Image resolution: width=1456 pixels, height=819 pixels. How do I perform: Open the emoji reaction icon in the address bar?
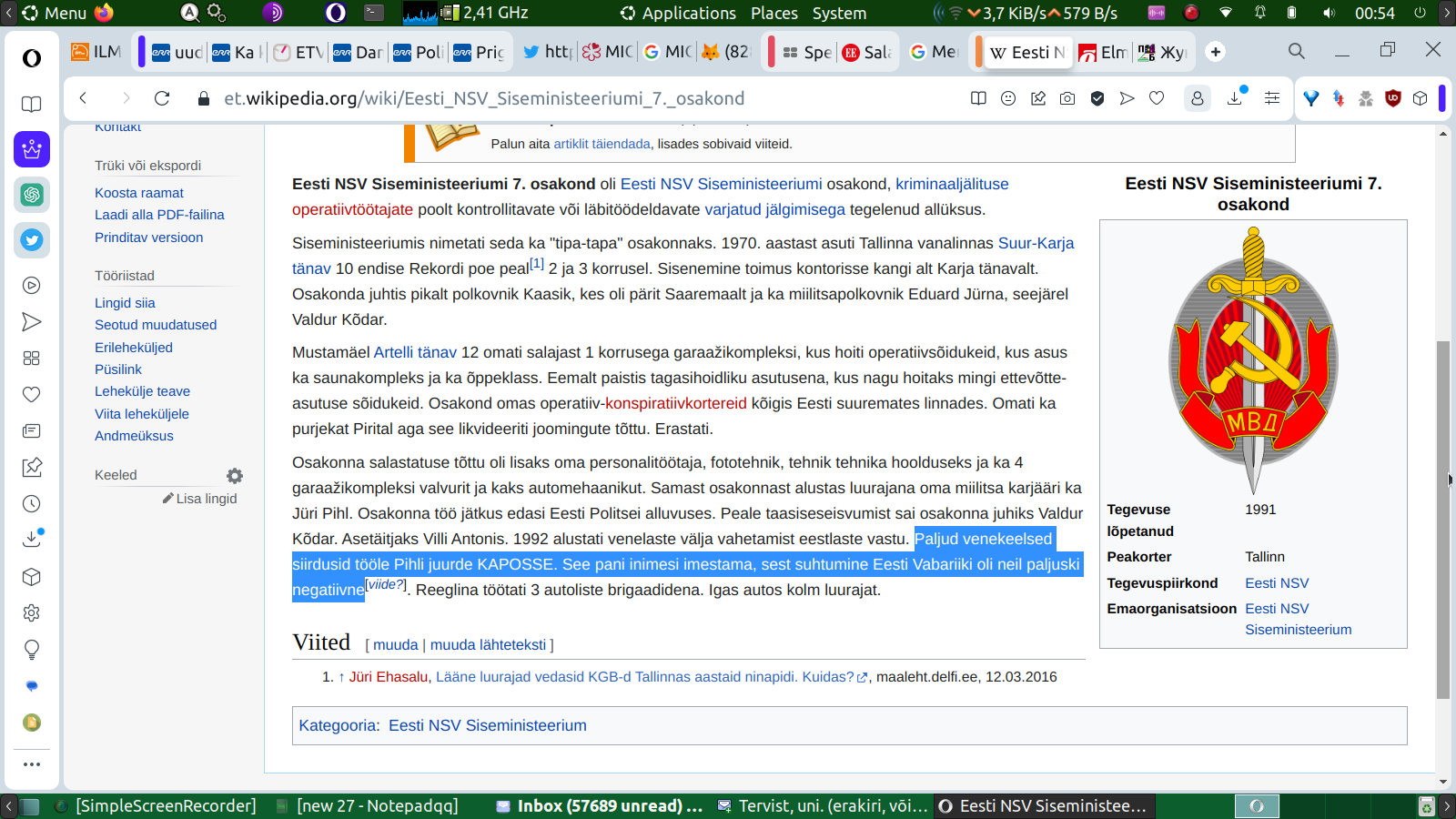pos(1008,98)
